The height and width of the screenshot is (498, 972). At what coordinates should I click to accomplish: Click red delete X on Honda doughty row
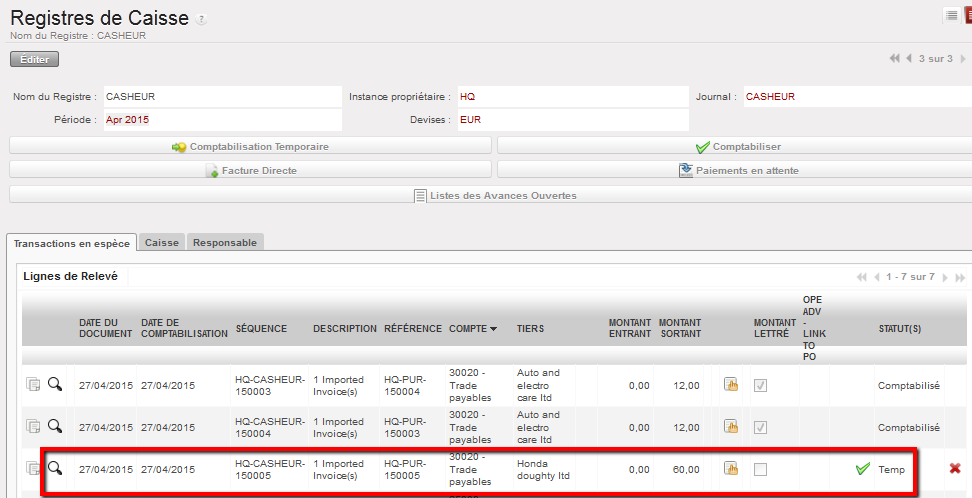tap(955, 468)
